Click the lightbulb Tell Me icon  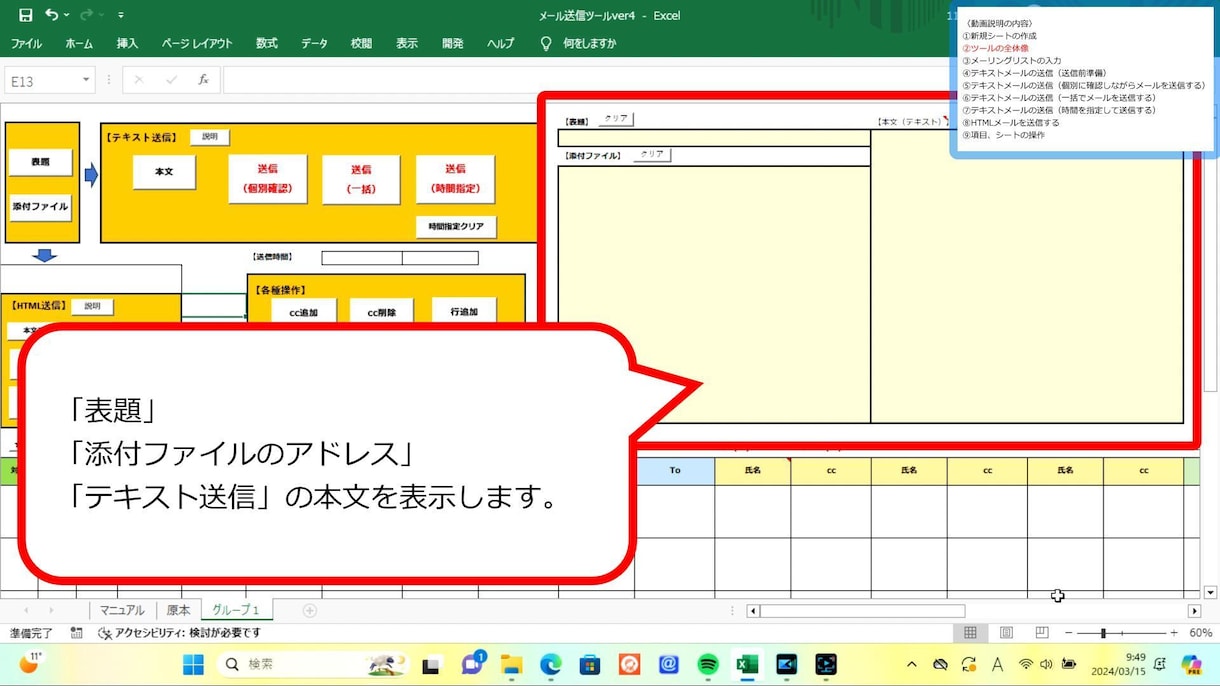point(546,44)
